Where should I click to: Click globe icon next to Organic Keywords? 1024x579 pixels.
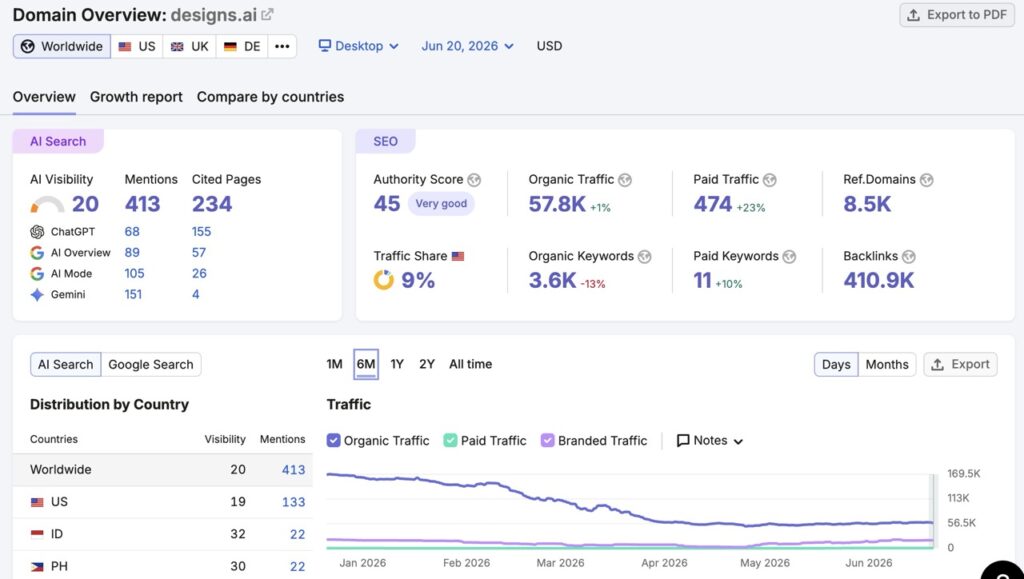point(645,257)
